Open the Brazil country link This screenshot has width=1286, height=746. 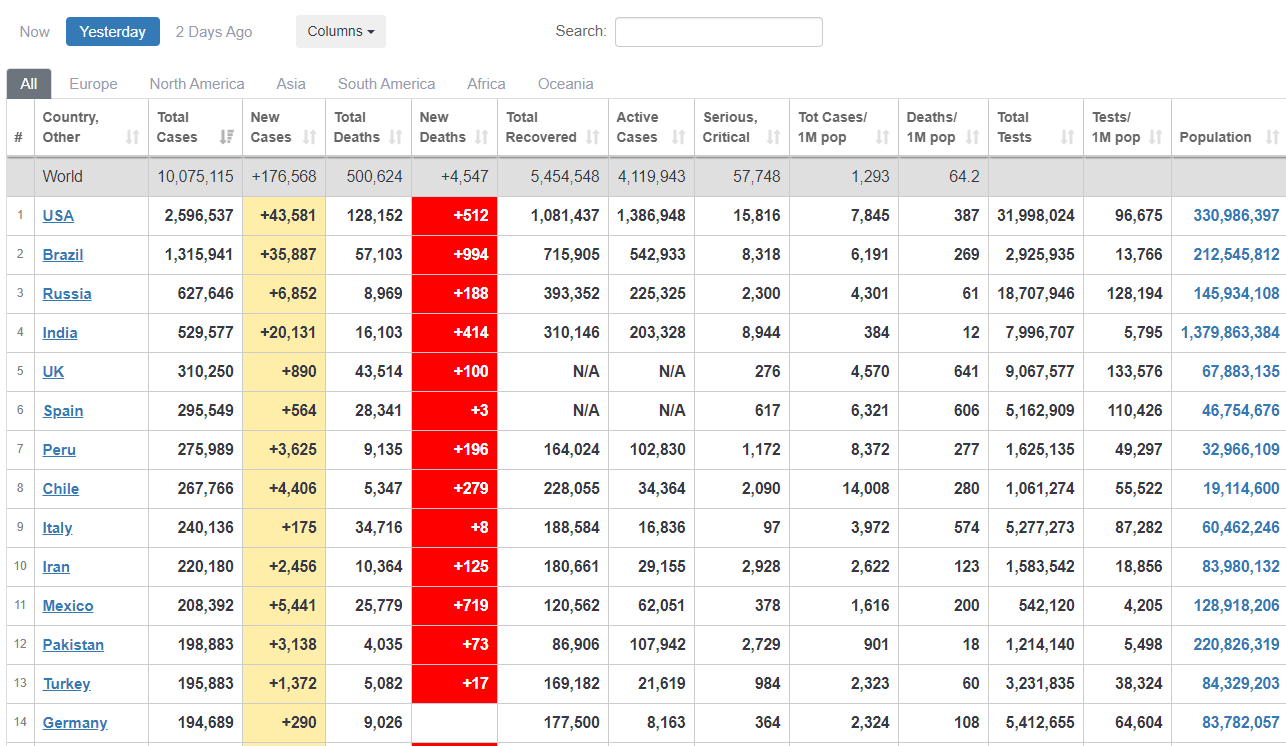click(x=63, y=255)
